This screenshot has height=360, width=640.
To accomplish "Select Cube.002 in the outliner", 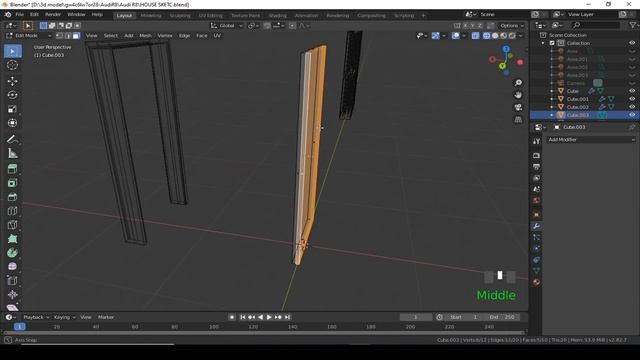I will coord(578,107).
